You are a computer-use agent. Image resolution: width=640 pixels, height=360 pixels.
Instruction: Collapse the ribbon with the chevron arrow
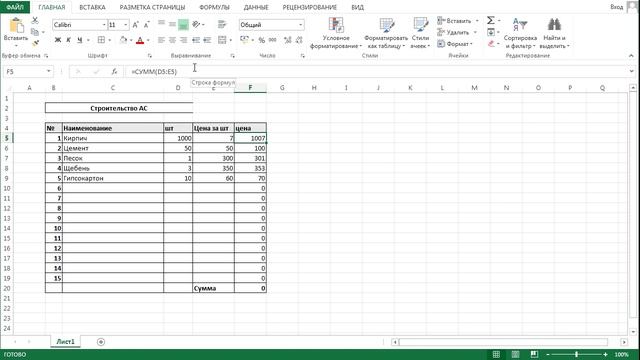click(631, 56)
